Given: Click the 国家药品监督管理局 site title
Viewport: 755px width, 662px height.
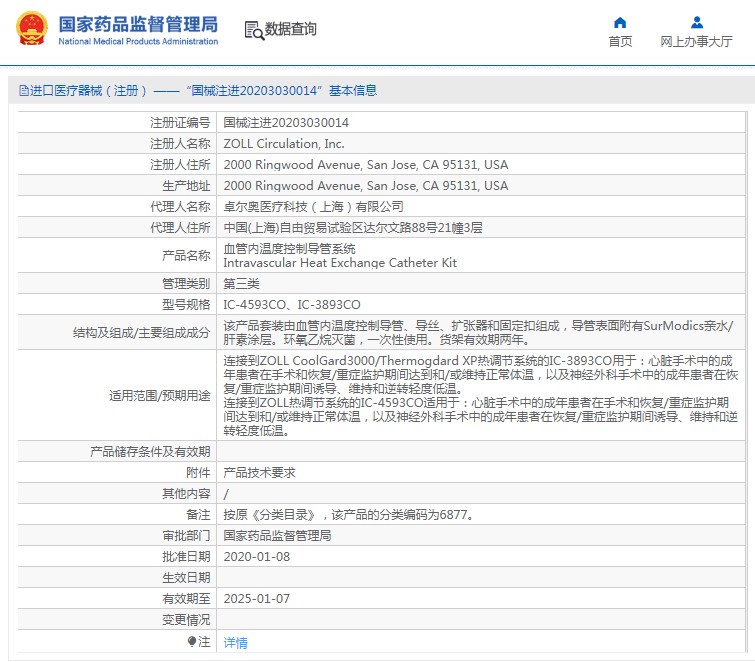Looking at the screenshot, I should pyautogui.click(x=138, y=24).
